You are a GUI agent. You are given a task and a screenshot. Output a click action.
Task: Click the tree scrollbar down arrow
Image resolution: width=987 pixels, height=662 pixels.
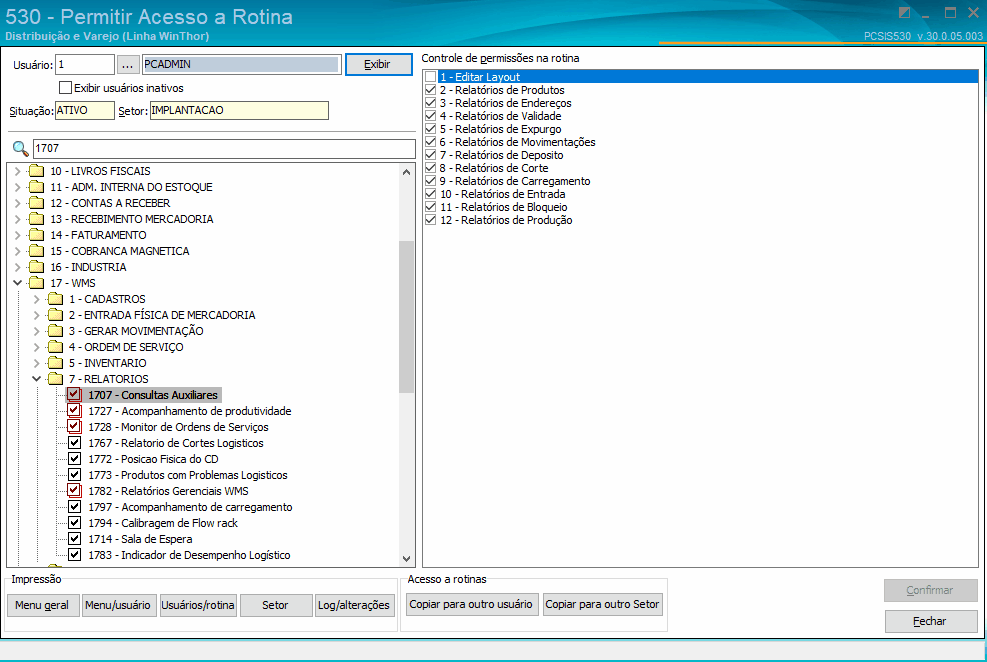[x=407, y=559]
